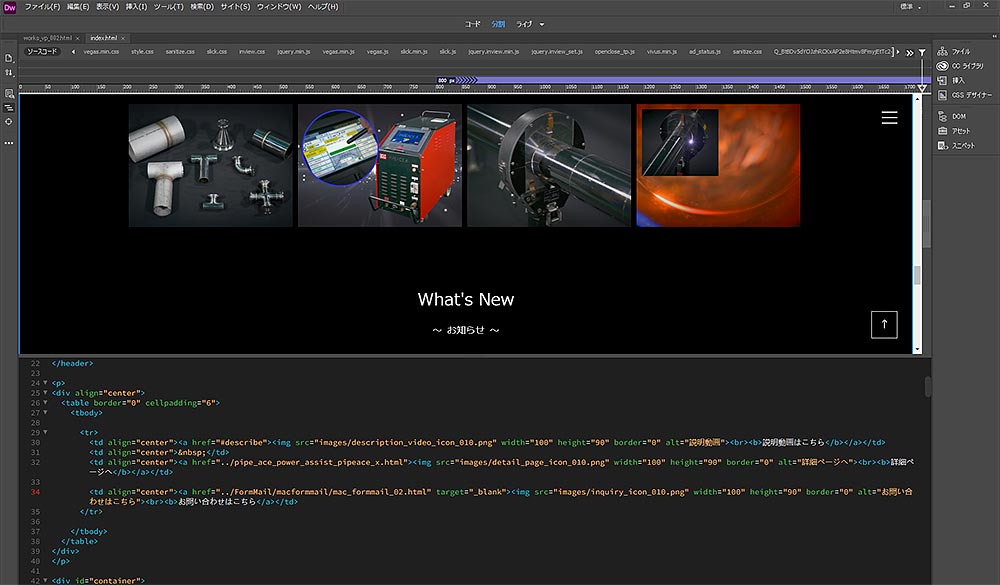Image resolution: width=1000 pixels, height=585 pixels.
Task: Show more related files double-chevron
Action: pyautogui.click(x=909, y=53)
